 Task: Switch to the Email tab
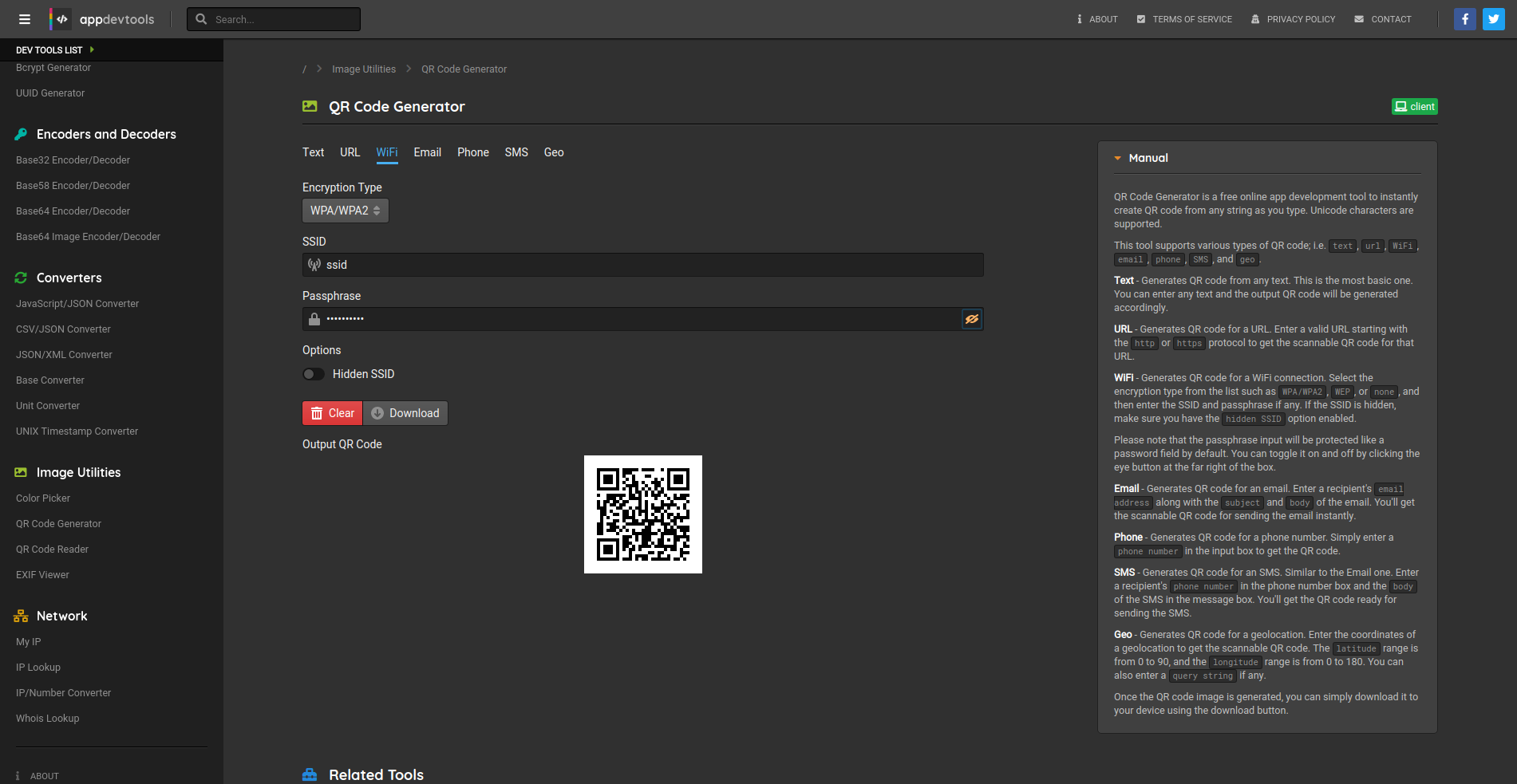click(x=427, y=152)
